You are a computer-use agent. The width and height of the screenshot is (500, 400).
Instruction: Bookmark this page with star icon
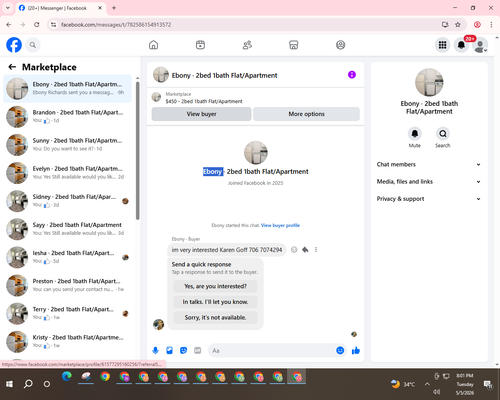[x=458, y=25]
